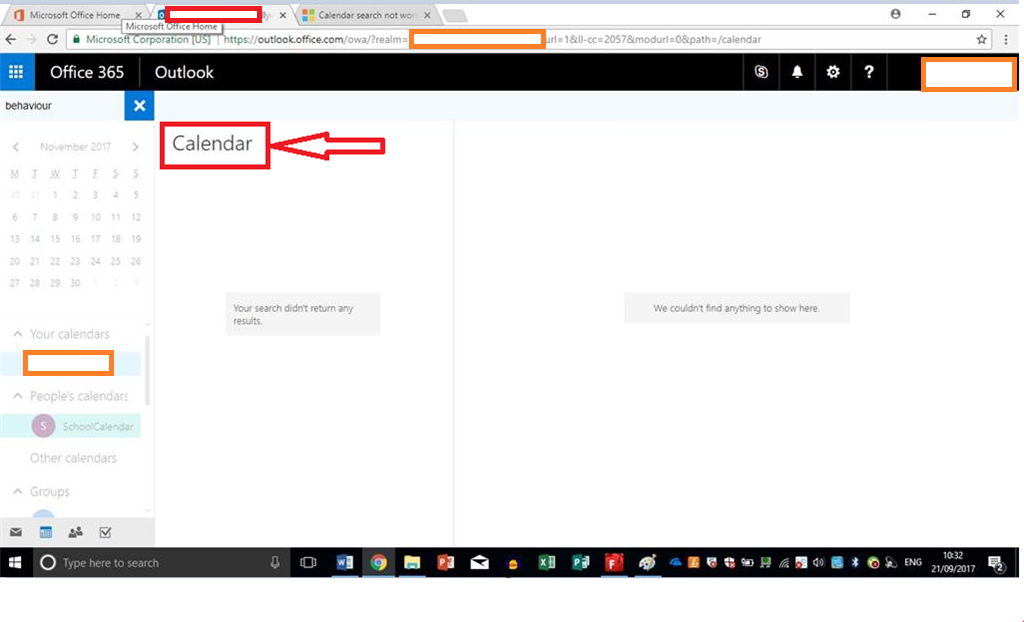This screenshot has width=1024, height=622.
Task: Switch to People module icon
Action: point(76,532)
